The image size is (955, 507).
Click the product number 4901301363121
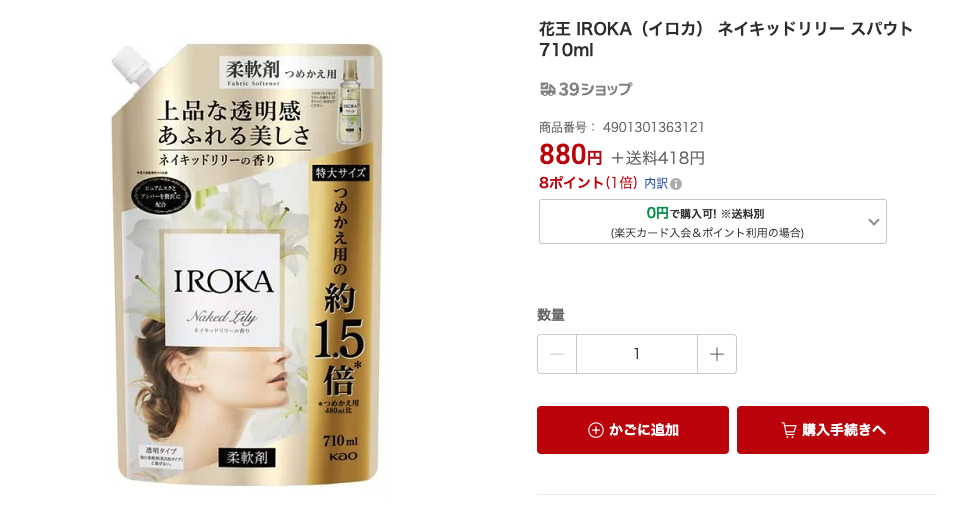pos(654,127)
